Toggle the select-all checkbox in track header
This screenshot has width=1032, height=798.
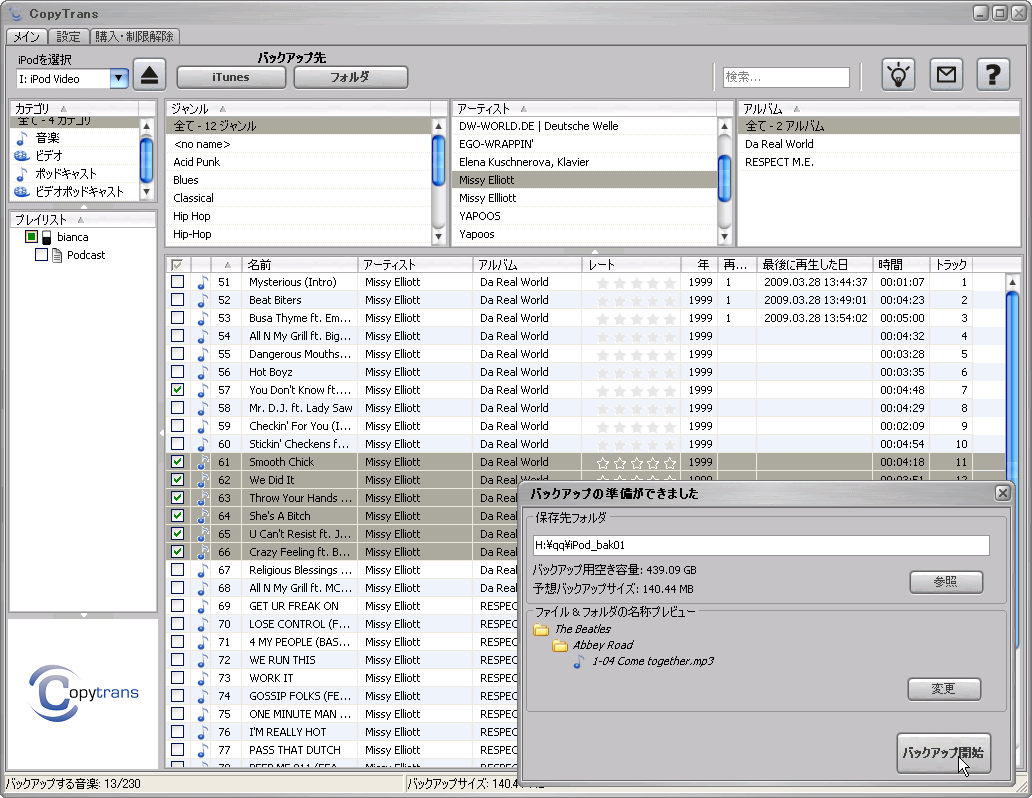(x=177, y=265)
